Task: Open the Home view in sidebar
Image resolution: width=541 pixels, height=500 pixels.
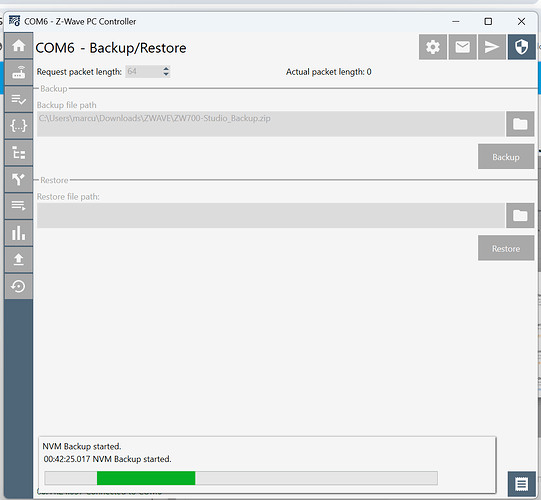Action: click(19, 46)
